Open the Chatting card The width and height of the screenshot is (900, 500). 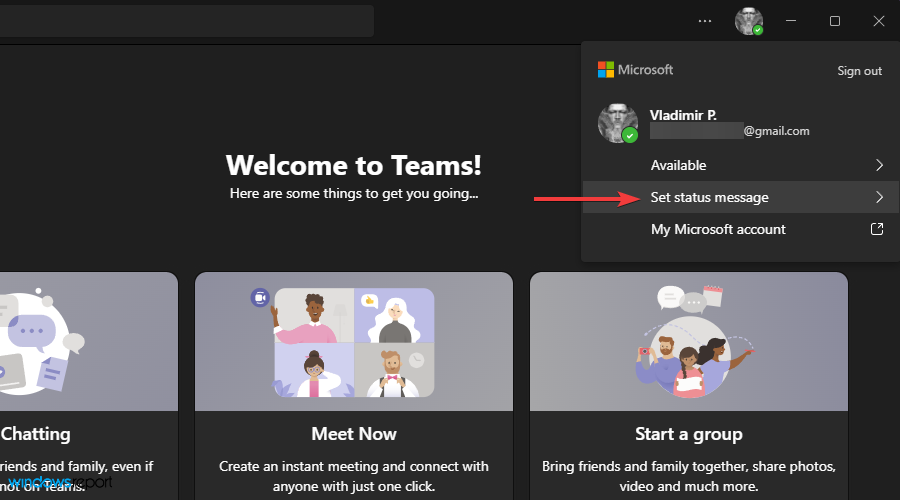coord(89,386)
